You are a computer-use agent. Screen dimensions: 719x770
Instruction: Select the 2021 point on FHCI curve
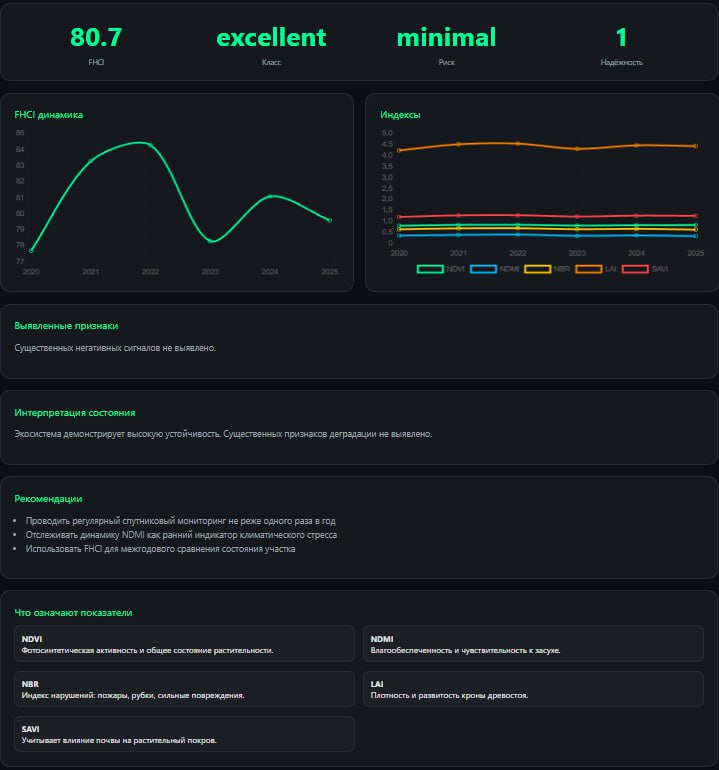(x=91, y=161)
